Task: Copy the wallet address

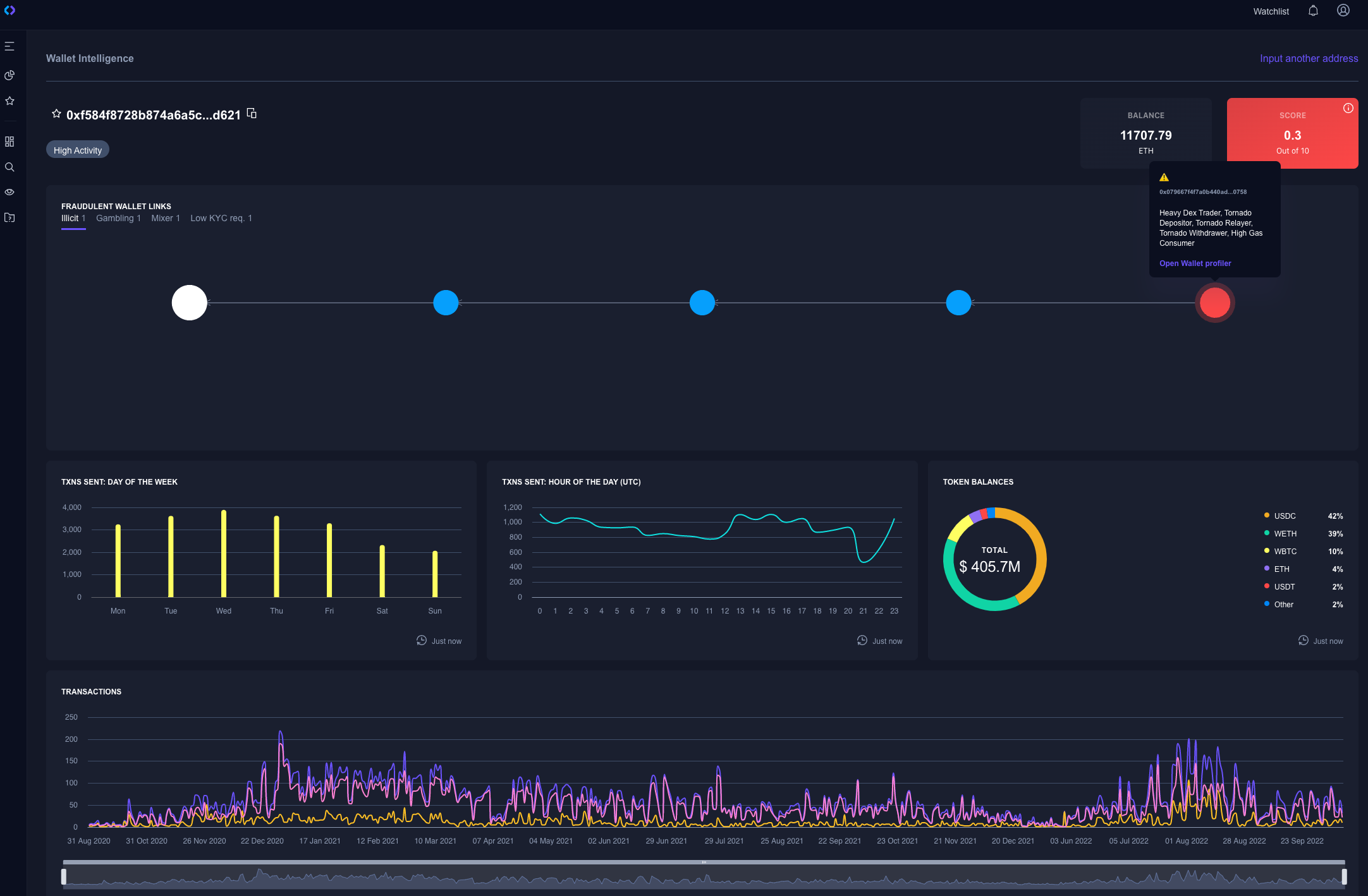Action: click(x=252, y=114)
